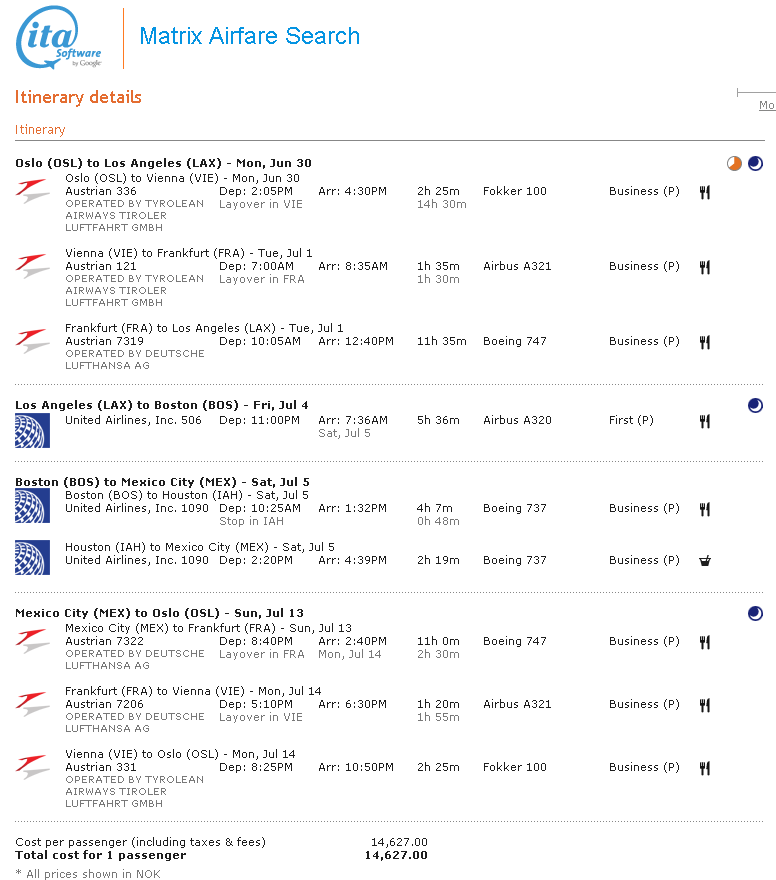This screenshot has width=776, height=880.
Task: Click the partially visible link at top right
Action: click(x=766, y=105)
